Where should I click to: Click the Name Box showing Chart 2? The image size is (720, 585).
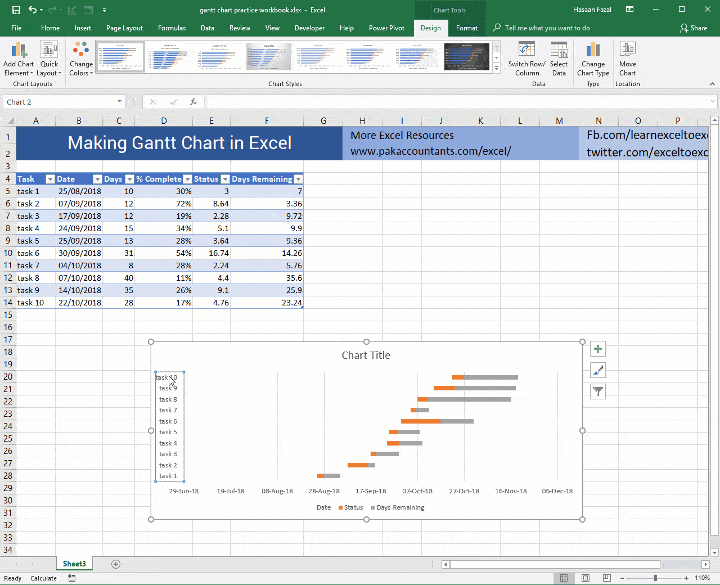pos(59,102)
